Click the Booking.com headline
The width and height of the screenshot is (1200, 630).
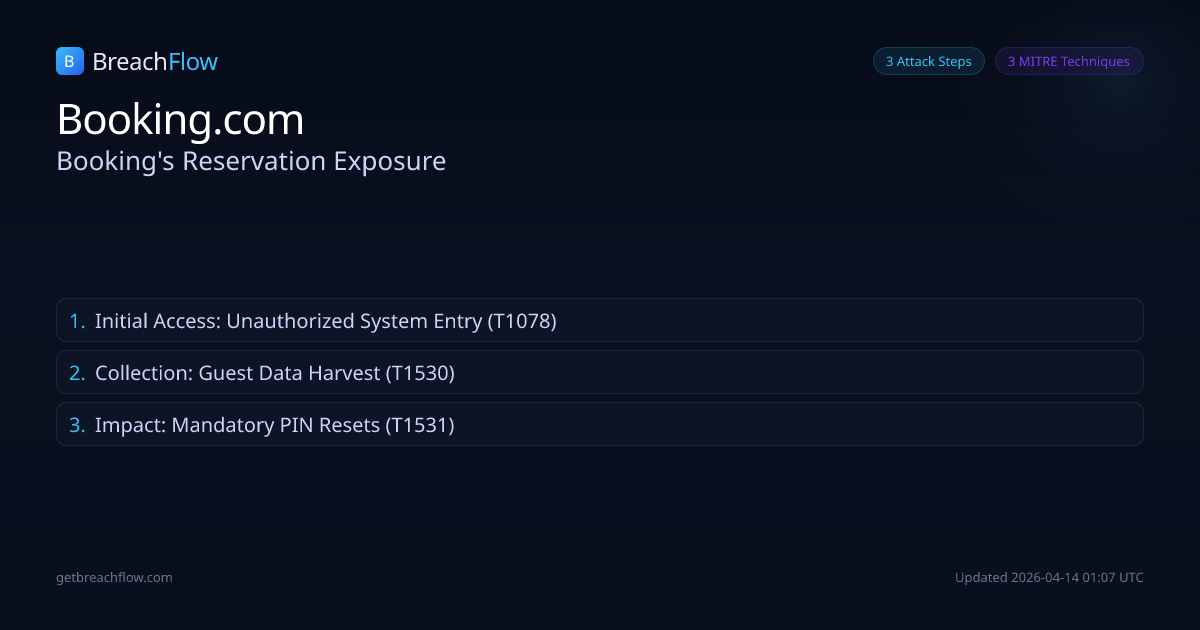180,120
